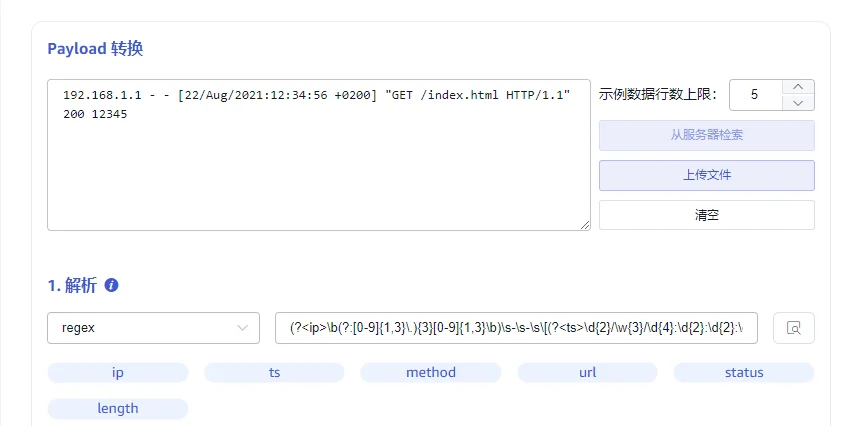Click the row limit number field showing 5
The width and height of the screenshot is (860, 426).
755,95
